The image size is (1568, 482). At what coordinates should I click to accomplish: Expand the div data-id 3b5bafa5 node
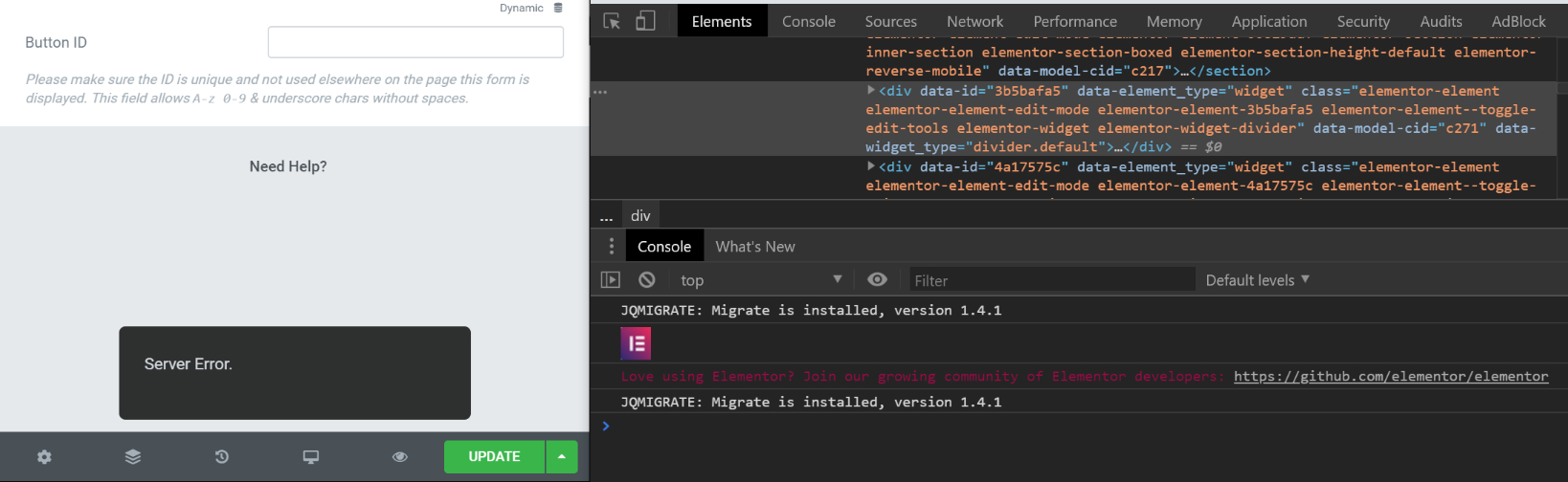pos(871,90)
